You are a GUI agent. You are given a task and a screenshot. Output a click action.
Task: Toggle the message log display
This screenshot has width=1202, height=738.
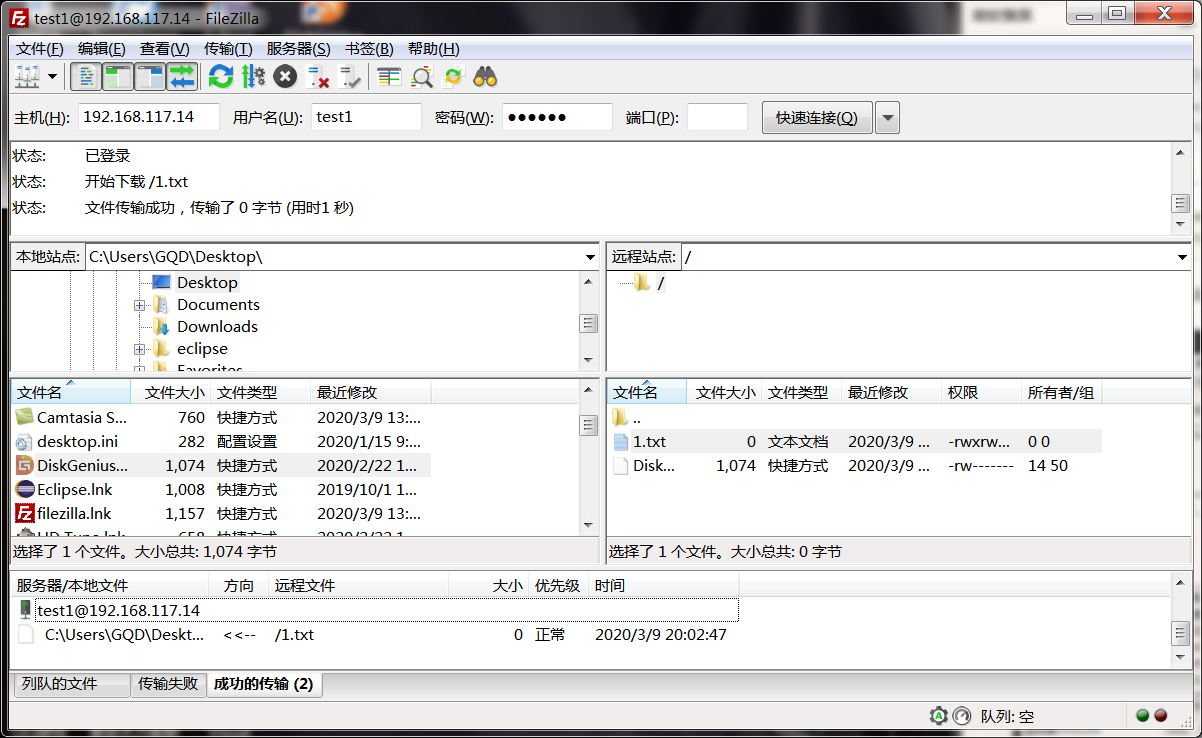(87, 76)
